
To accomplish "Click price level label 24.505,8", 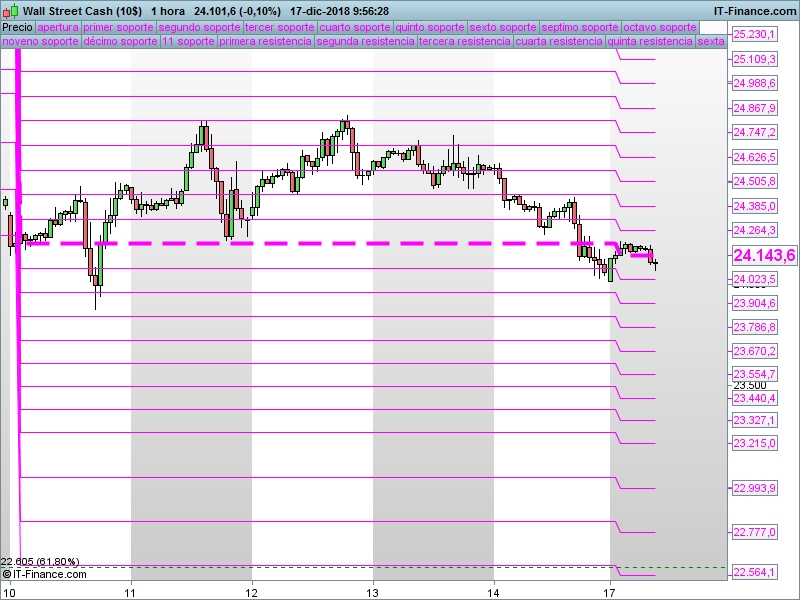I will [755, 181].
